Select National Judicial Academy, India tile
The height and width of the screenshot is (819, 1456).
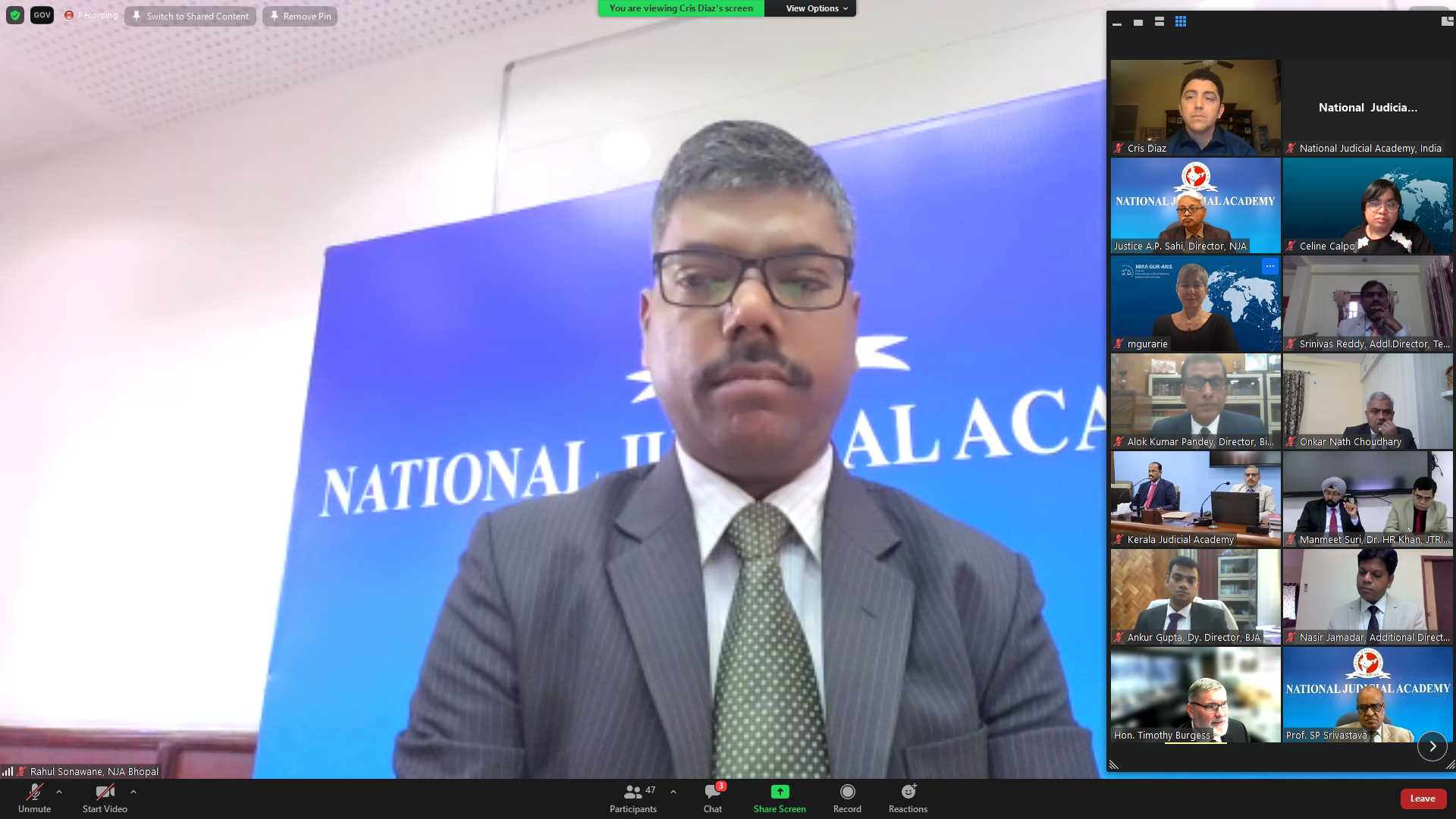(x=1368, y=108)
